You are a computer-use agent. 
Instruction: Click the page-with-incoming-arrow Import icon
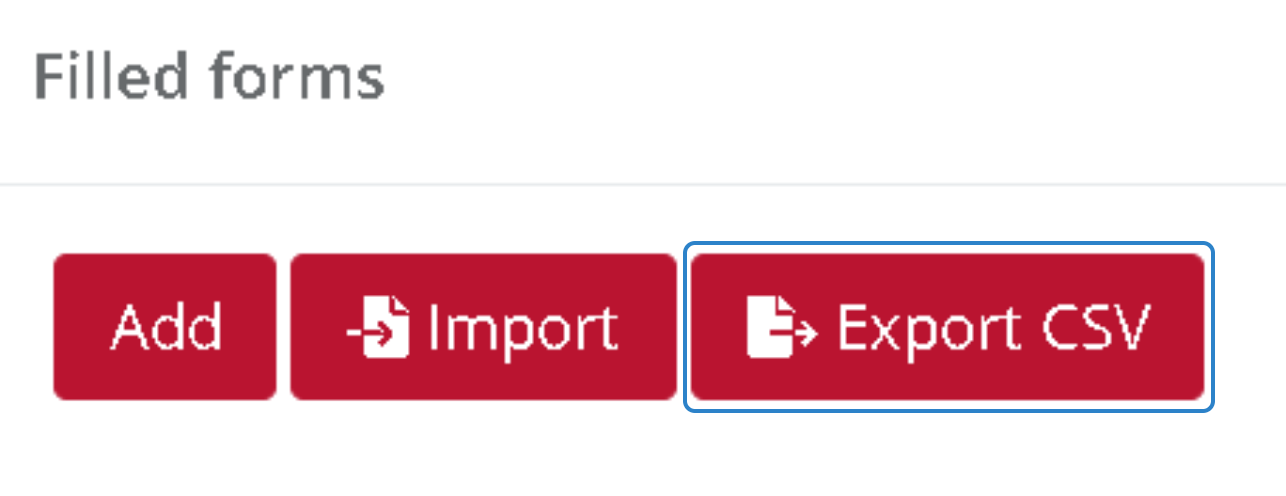pos(378,327)
